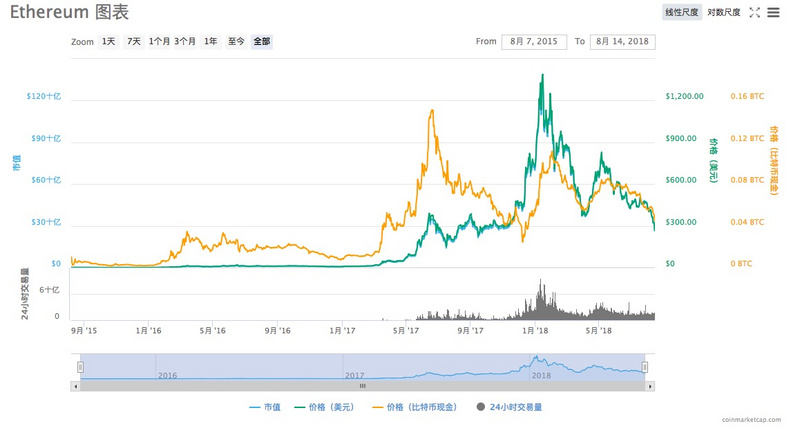The width and height of the screenshot is (800, 435).
Task: Switch to linear scale 线性尺度
Action: (x=682, y=12)
